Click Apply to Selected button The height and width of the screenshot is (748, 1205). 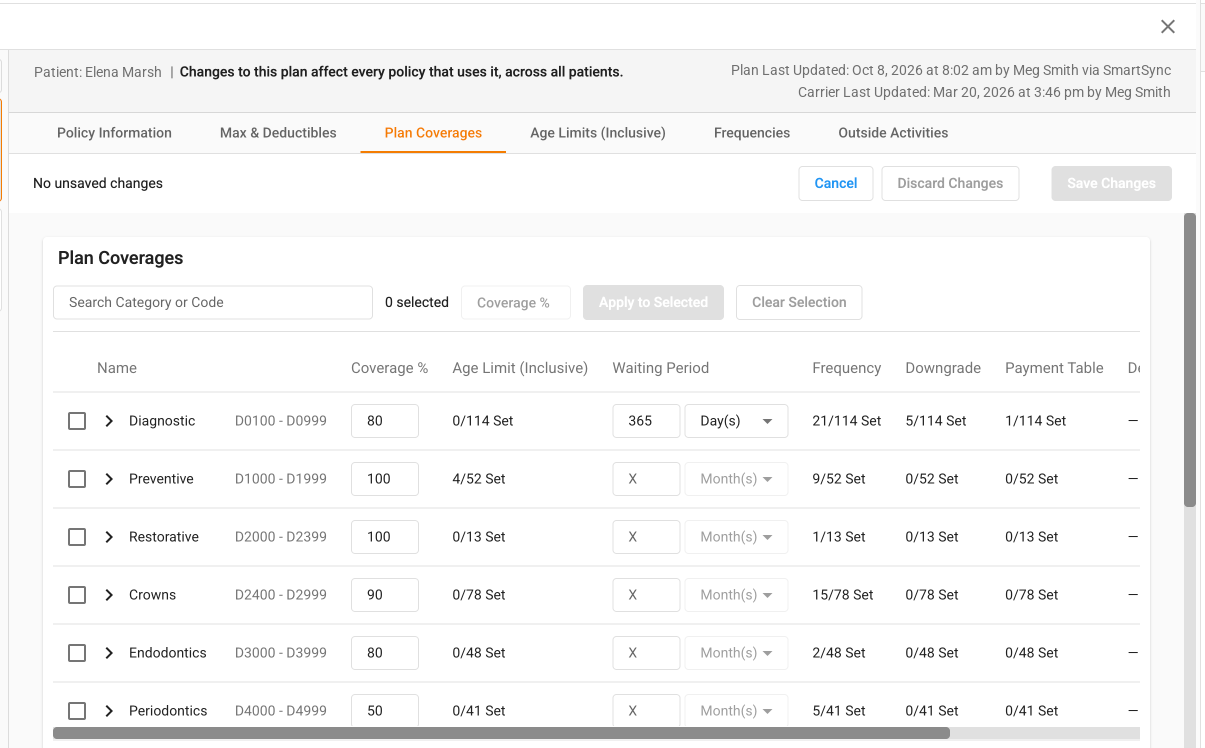point(653,302)
